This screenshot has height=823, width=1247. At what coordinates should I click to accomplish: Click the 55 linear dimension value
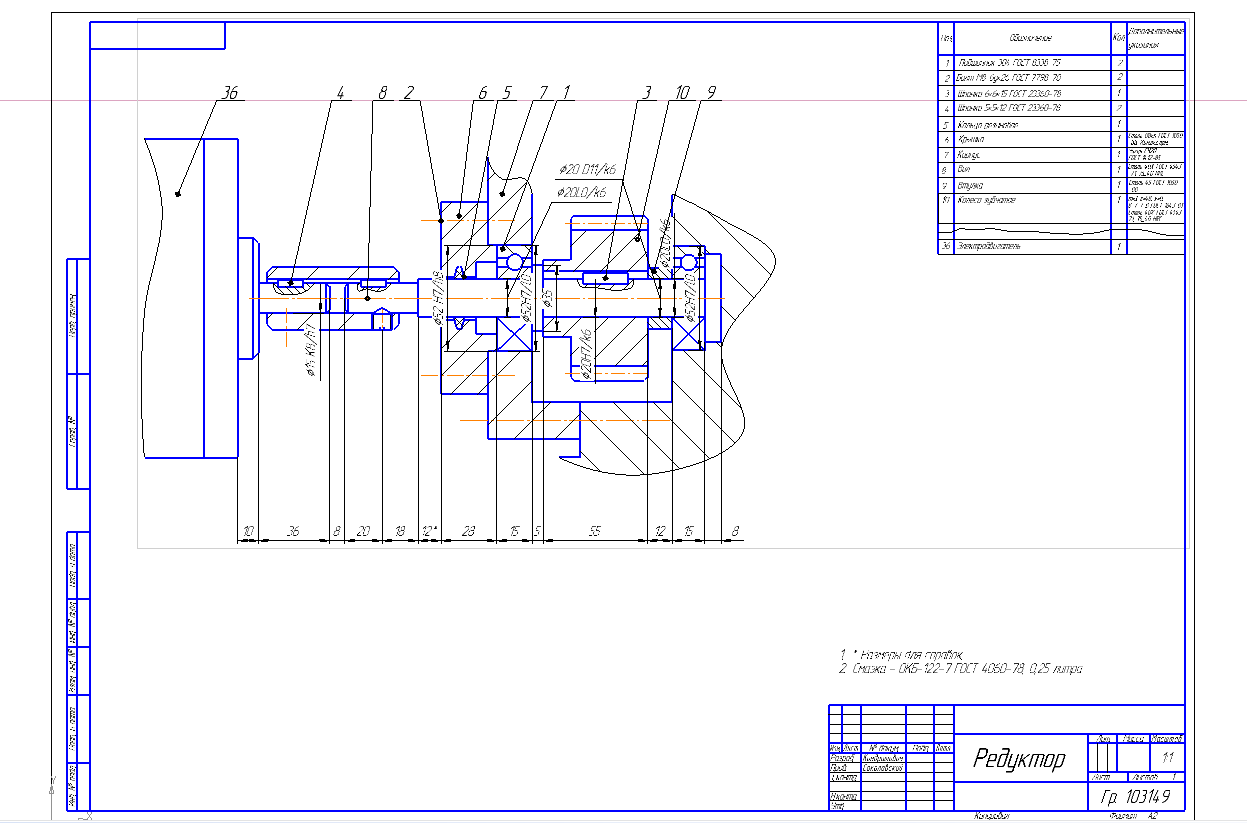pos(594,533)
